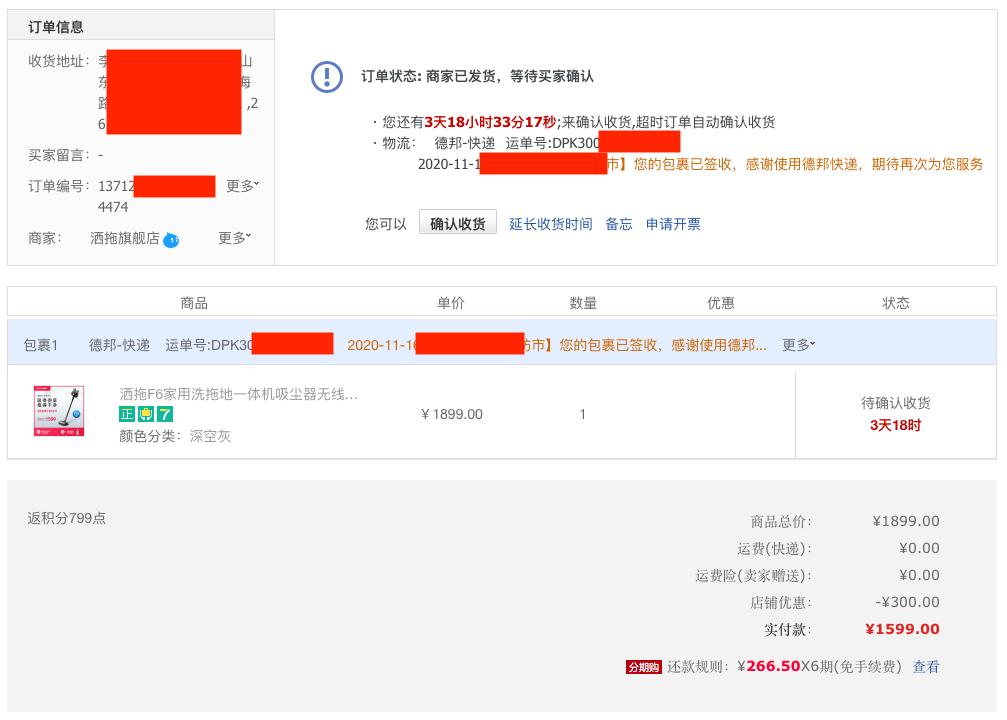Click the 7-day return badge
The height and width of the screenshot is (720, 1007).
(163, 414)
